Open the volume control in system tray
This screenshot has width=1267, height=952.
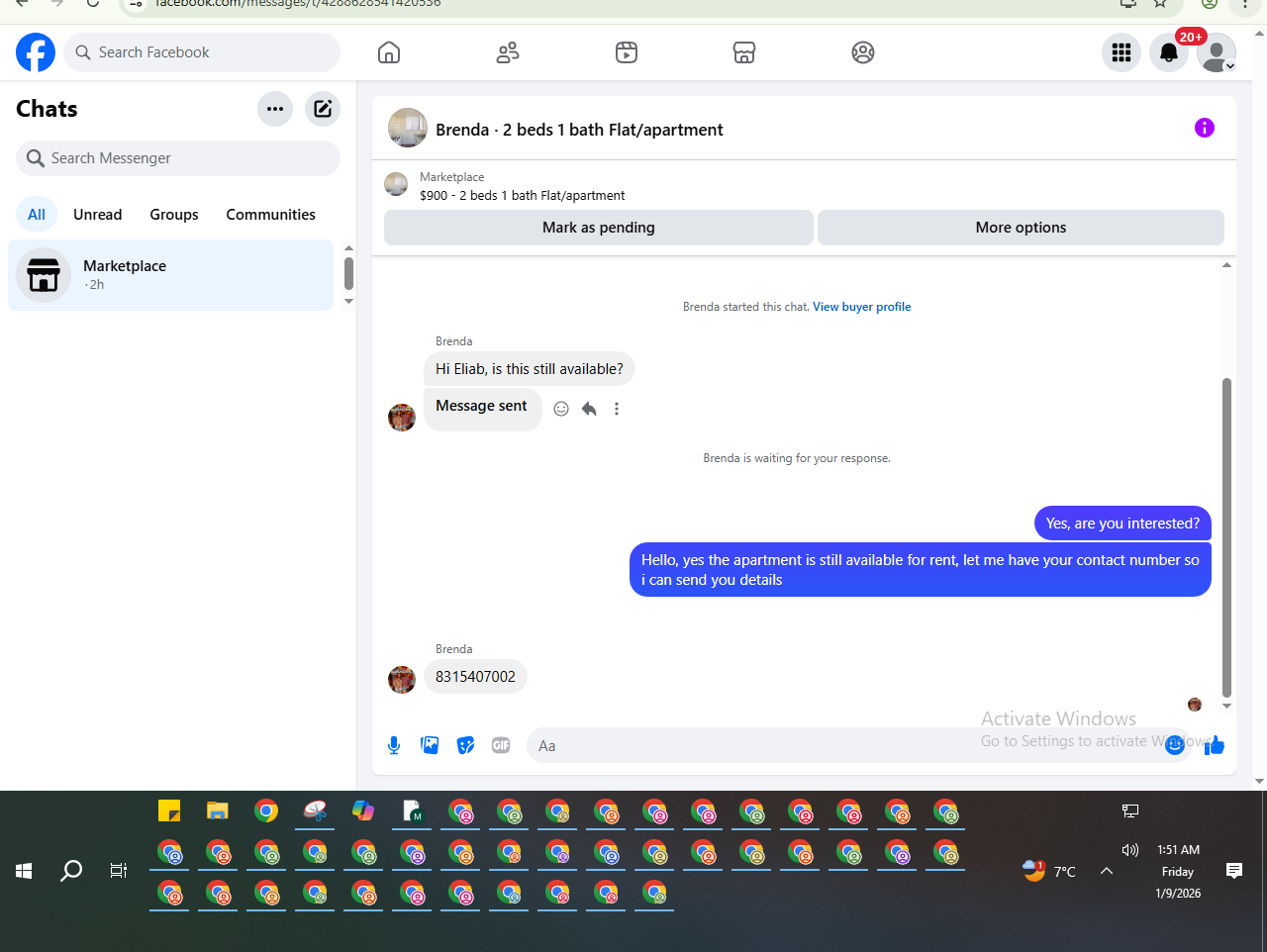pyautogui.click(x=1130, y=850)
